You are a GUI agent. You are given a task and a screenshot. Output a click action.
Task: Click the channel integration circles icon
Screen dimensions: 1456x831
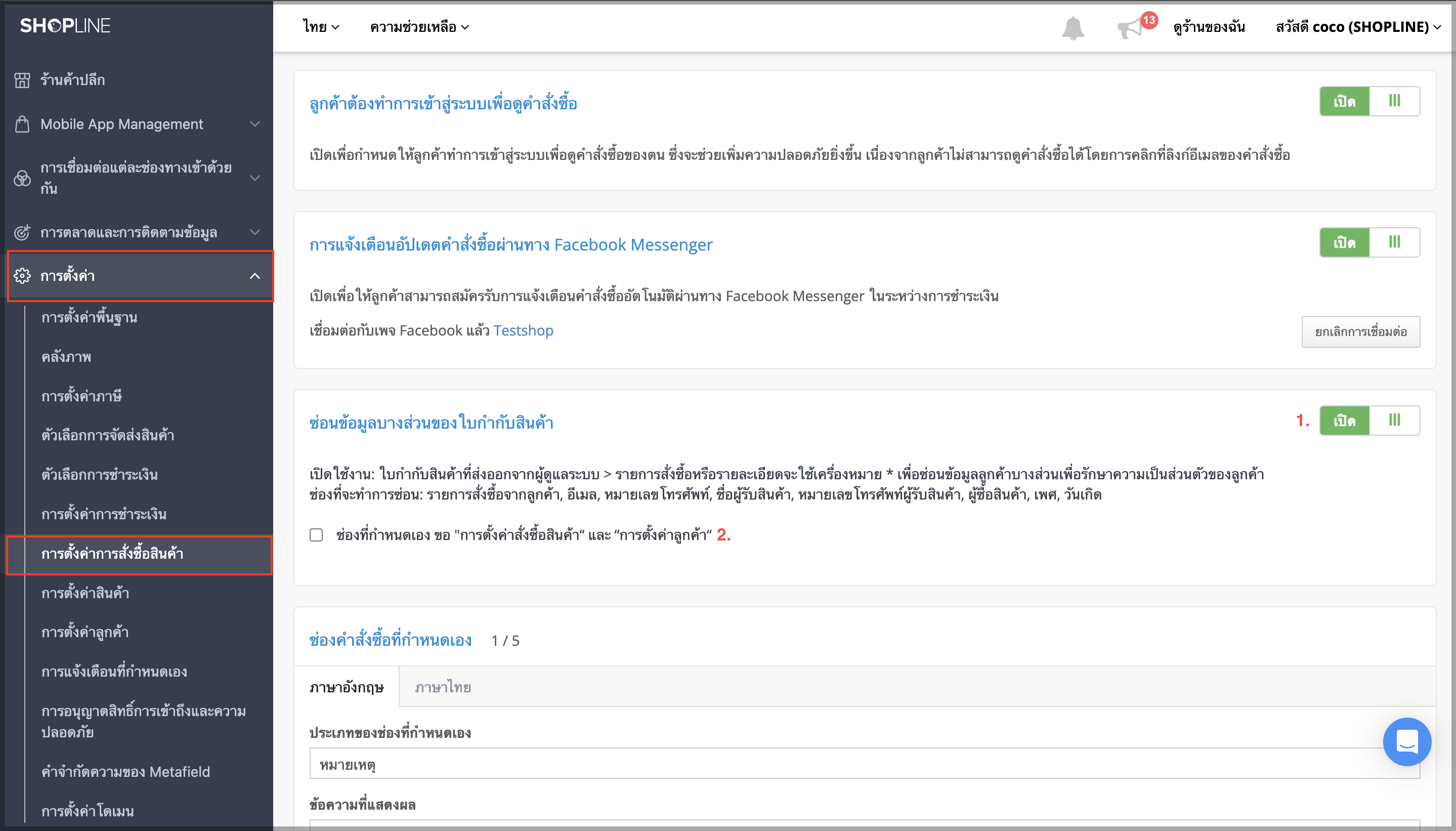click(x=22, y=178)
